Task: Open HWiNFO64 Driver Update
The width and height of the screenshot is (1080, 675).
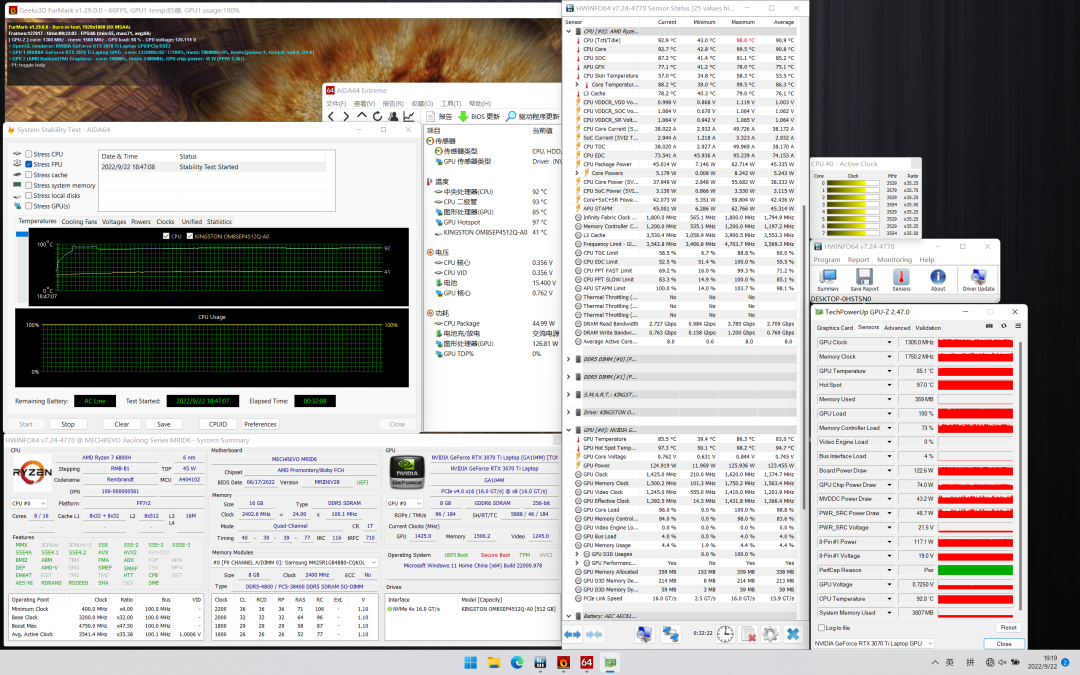Action: click(977, 276)
